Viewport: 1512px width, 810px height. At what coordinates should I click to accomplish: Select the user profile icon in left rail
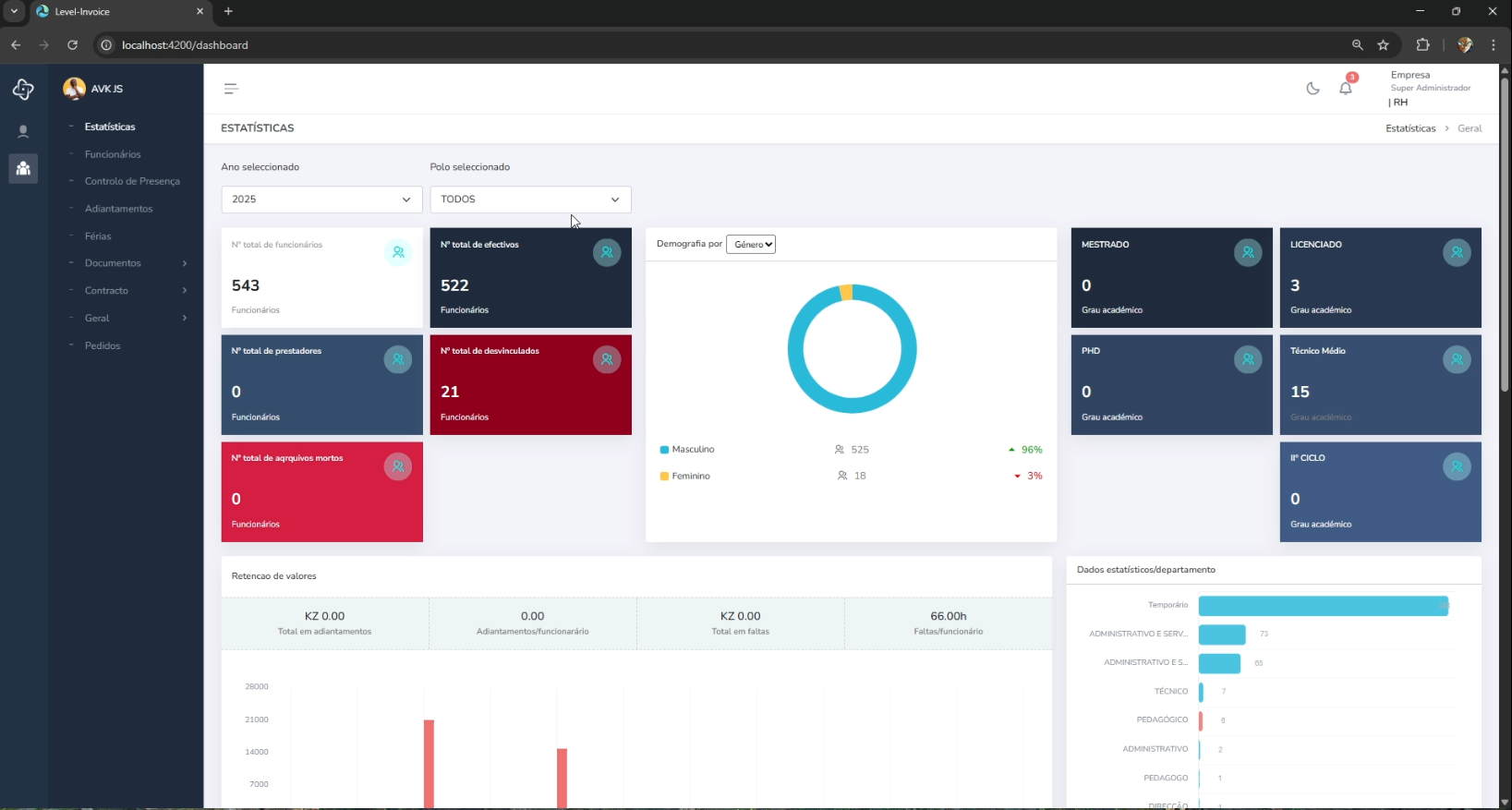(23, 131)
